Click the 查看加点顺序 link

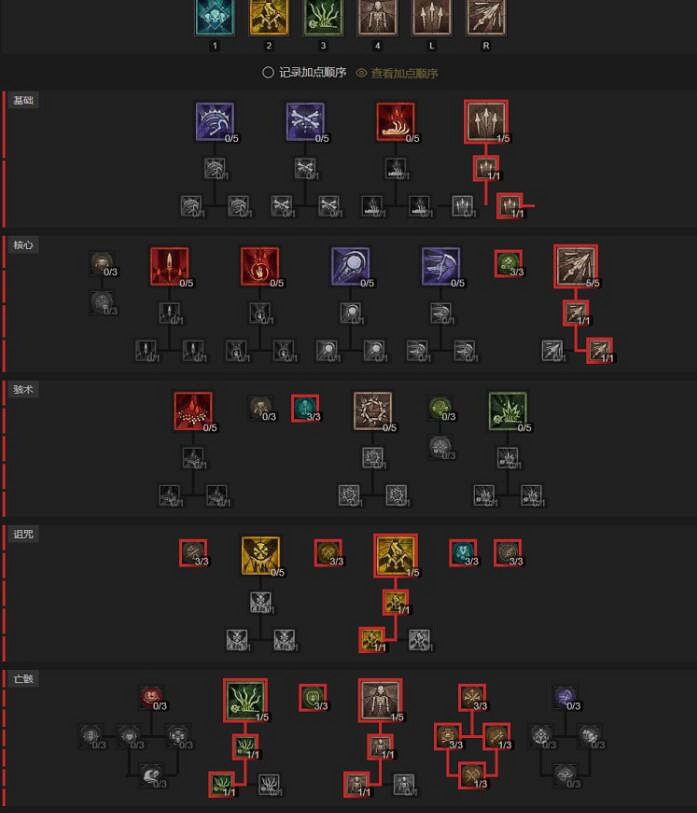click(404, 73)
